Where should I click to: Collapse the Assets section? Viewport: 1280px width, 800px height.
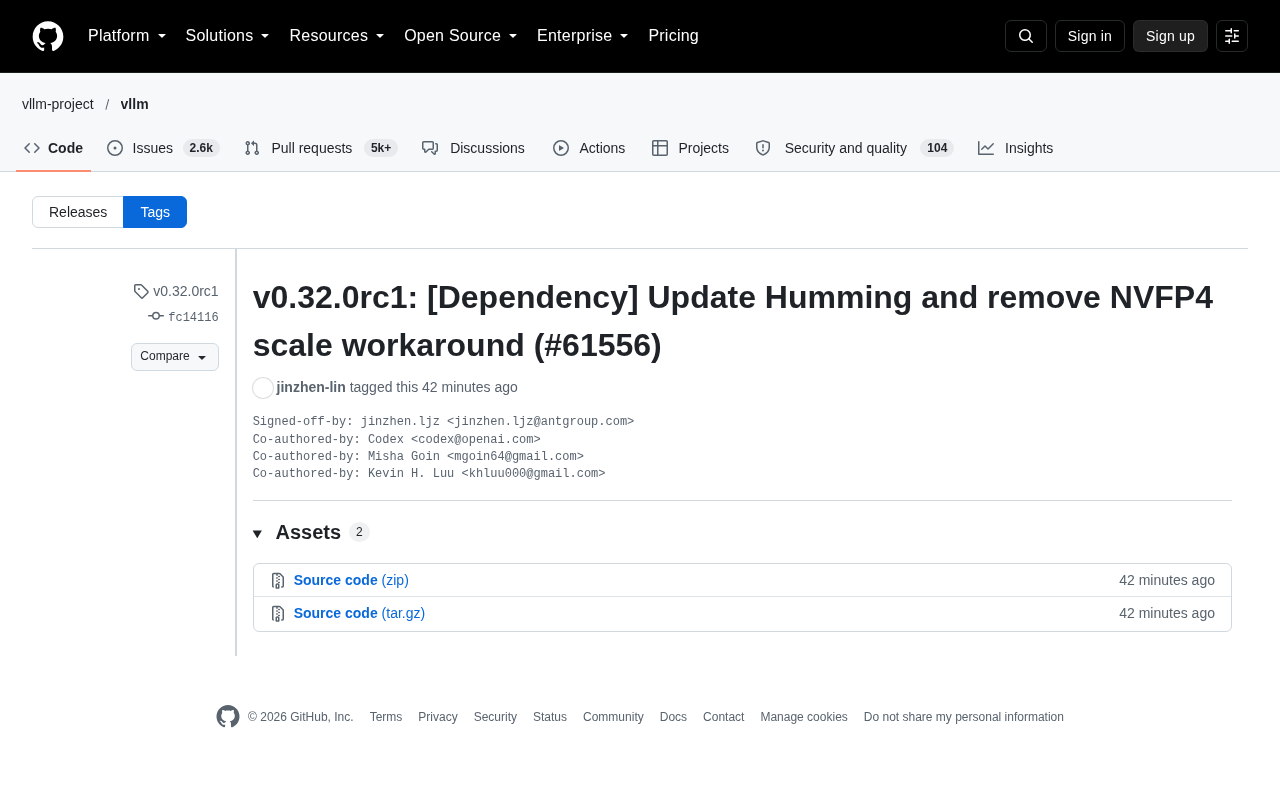click(311, 532)
